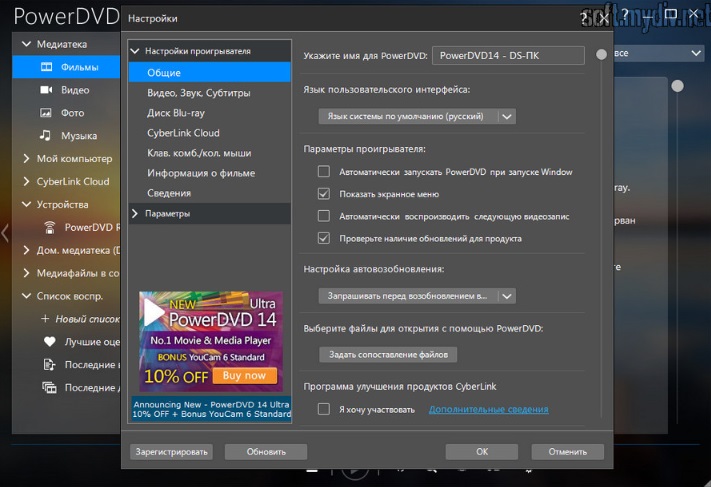Enable auto-launch PowerDVD at Windows startup checkbox
The image size is (711, 487).
pyautogui.click(x=323, y=172)
